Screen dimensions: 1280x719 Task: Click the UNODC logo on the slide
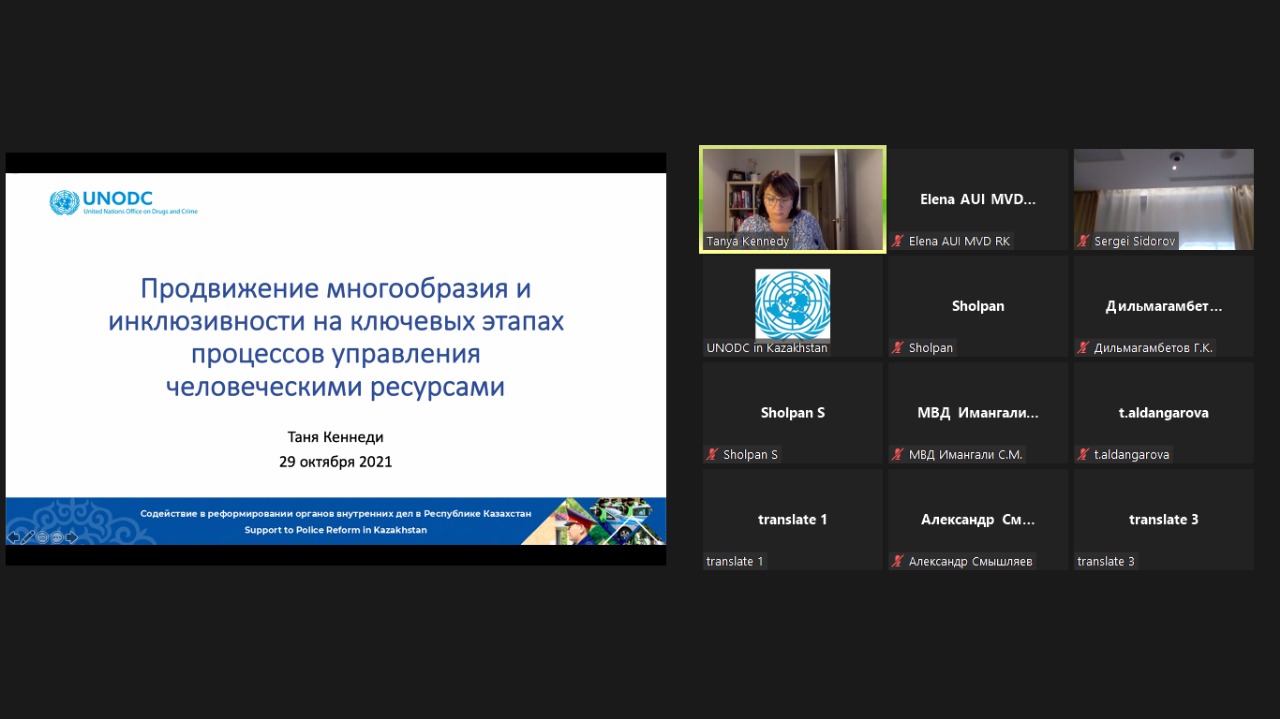click(x=123, y=203)
